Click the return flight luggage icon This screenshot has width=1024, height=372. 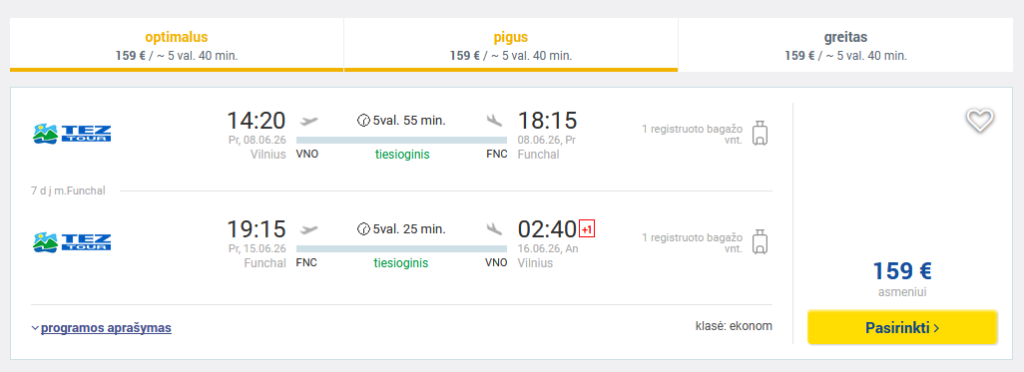coord(760,241)
